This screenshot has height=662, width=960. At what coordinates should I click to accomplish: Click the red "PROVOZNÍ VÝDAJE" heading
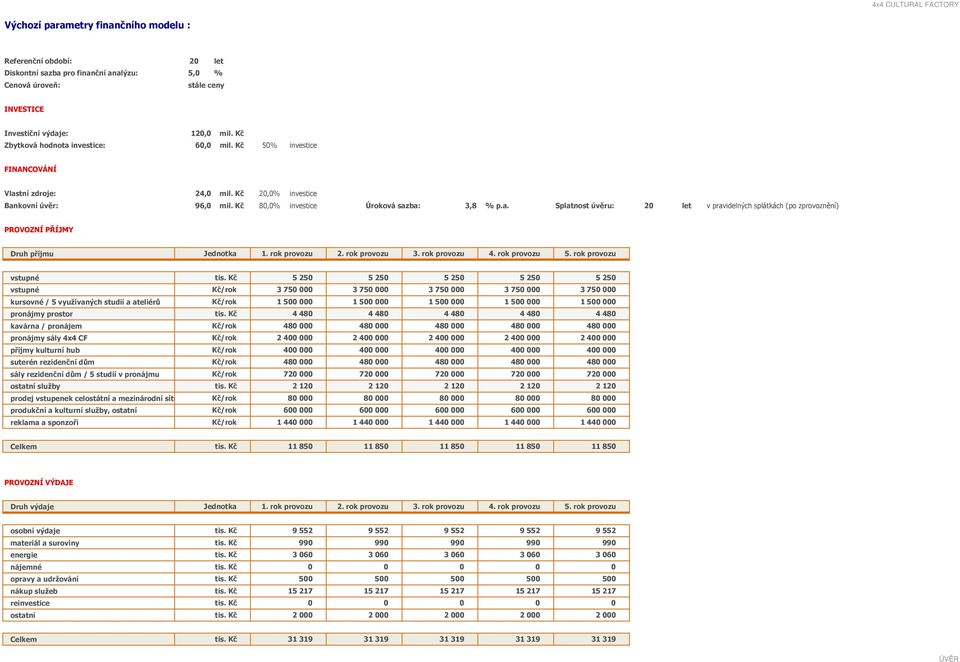[x=39, y=483]
